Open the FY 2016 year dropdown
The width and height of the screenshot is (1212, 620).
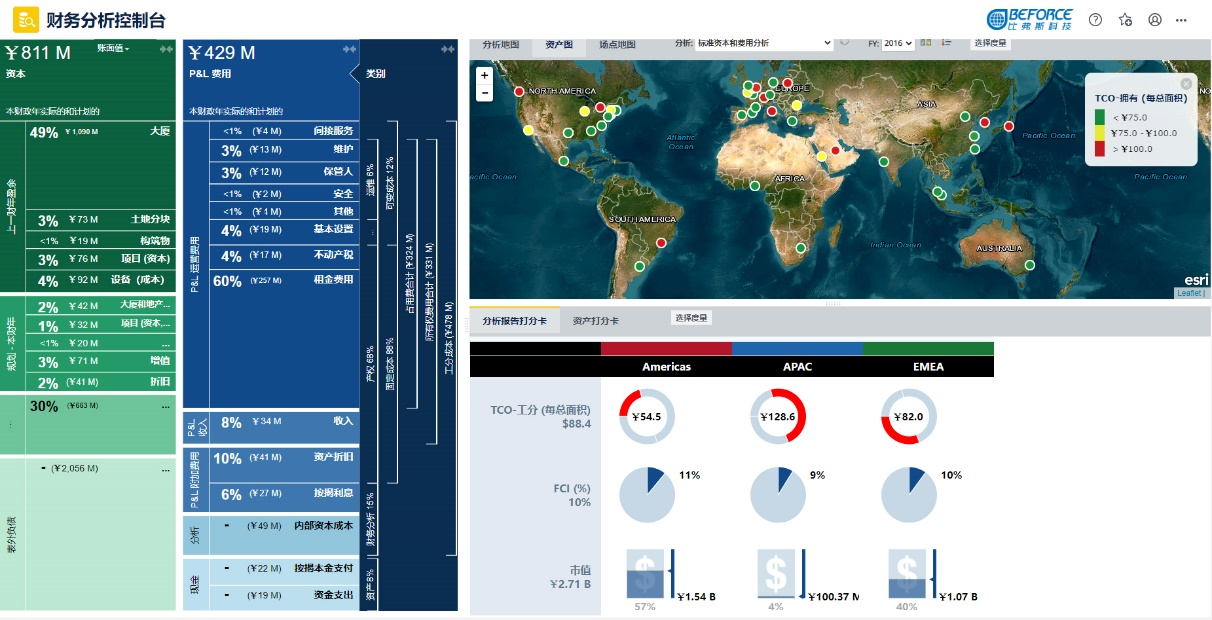[x=898, y=43]
